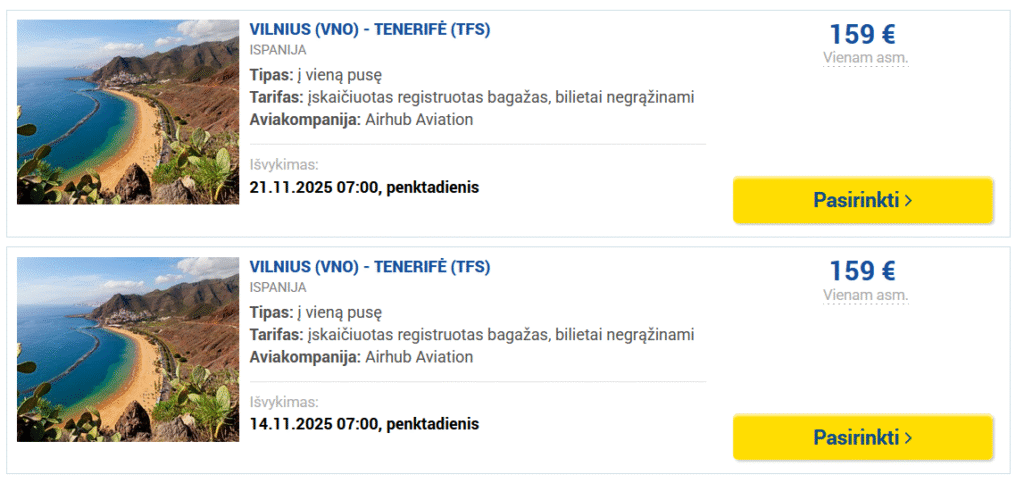Image resolution: width=1024 pixels, height=483 pixels.
Task: Open the beach photo of the 21.11.2025 flight
Action: pos(128,112)
